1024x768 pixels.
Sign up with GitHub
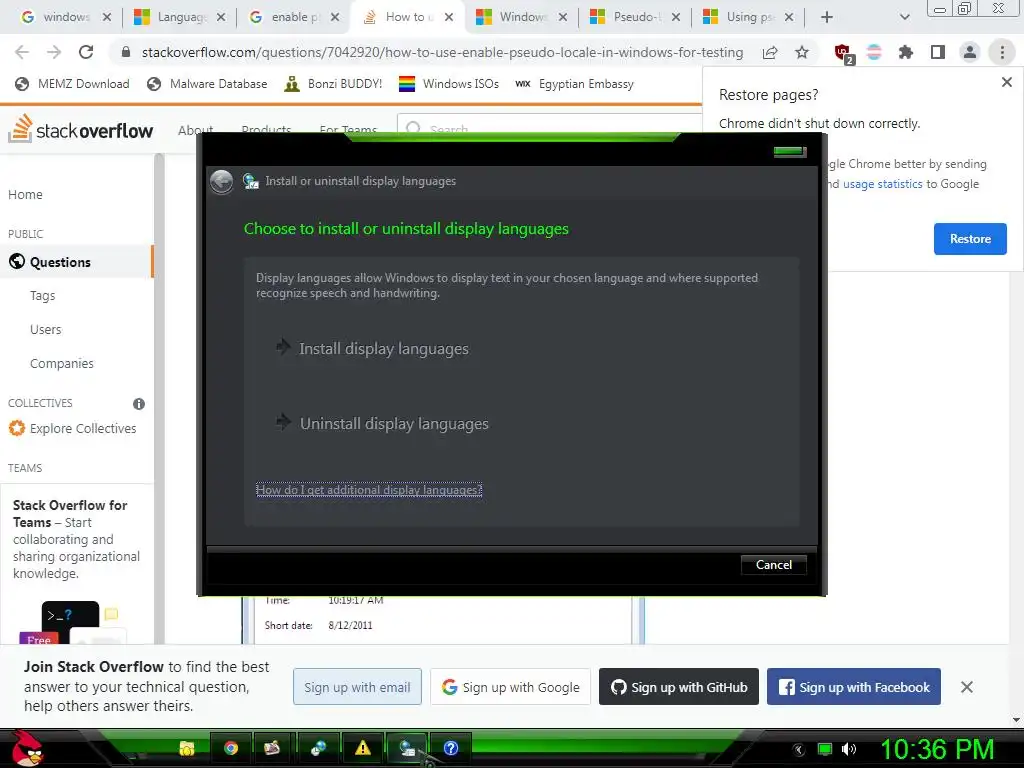point(679,687)
